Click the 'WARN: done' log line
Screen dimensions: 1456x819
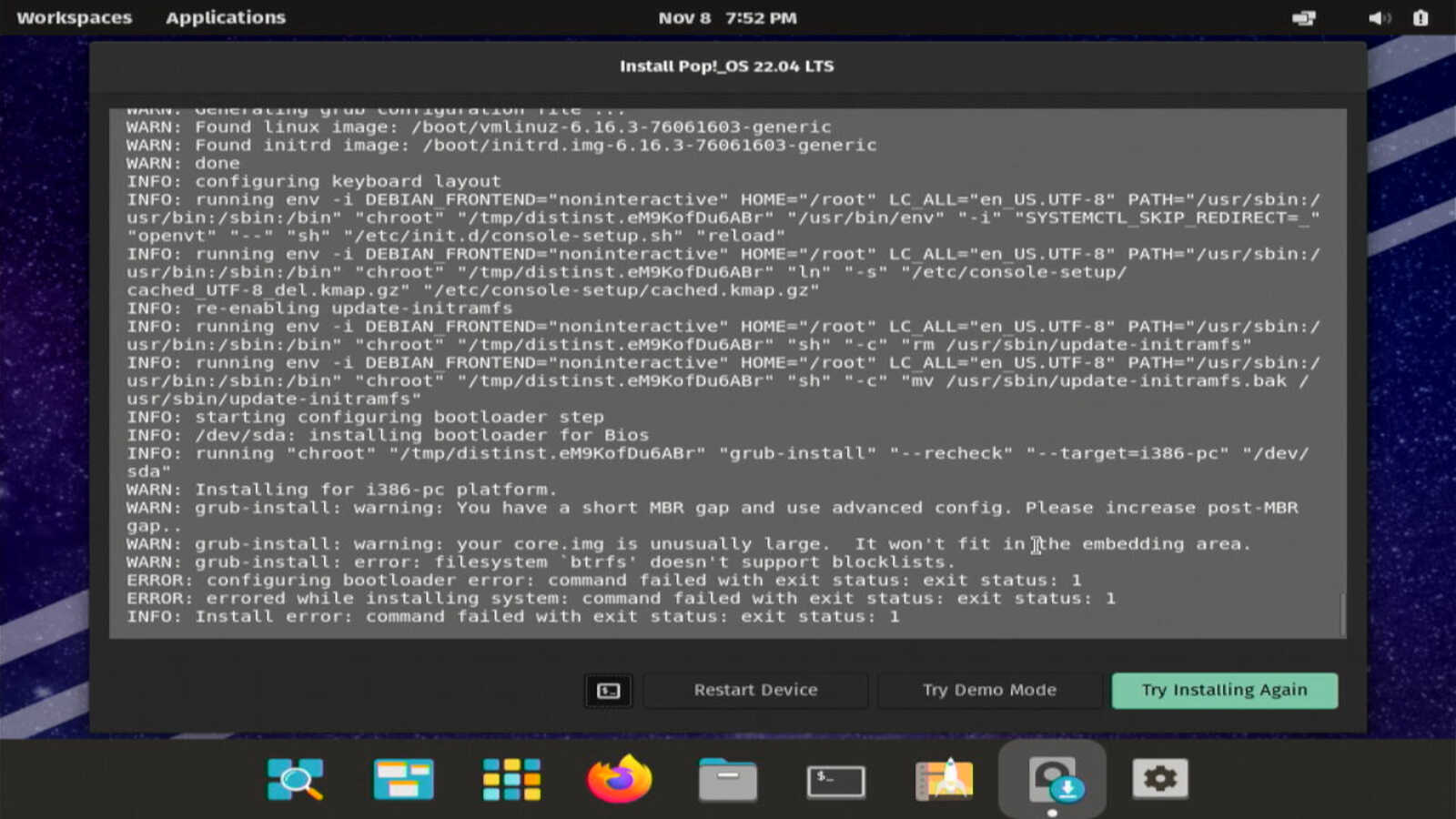coord(183,163)
